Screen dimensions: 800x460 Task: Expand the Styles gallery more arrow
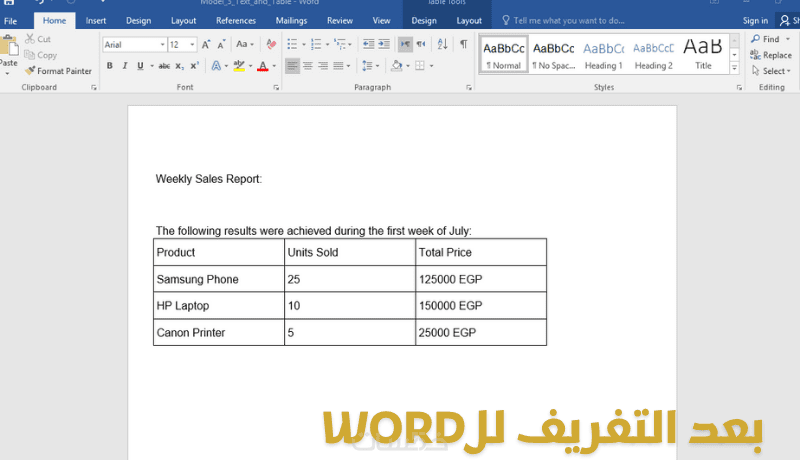(x=735, y=68)
